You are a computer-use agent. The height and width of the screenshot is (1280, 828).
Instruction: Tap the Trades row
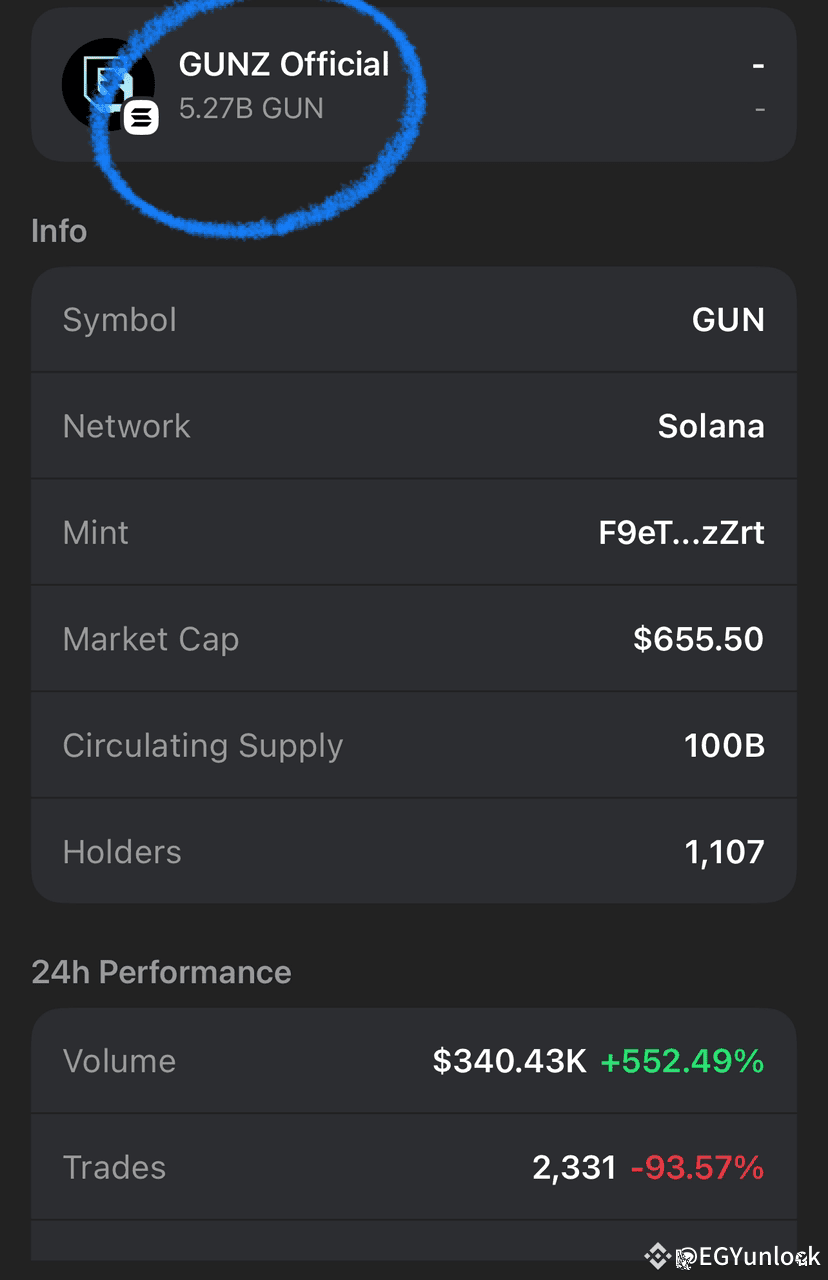414,1167
